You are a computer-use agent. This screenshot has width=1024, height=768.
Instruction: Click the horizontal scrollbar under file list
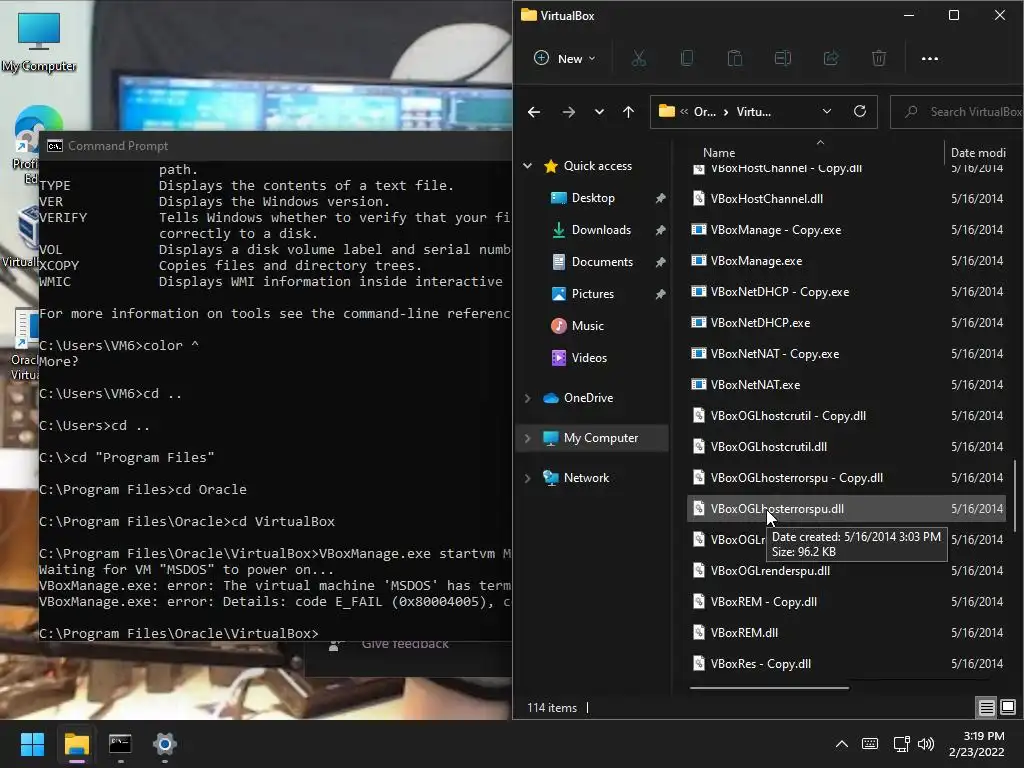click(x=769, y=688)
